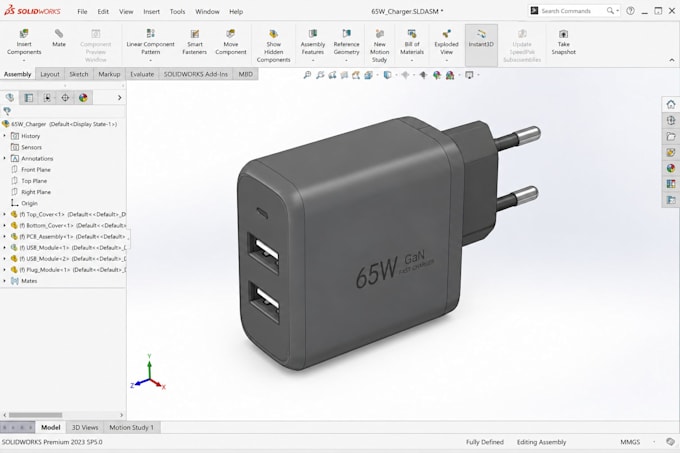Launch the Smart Fasteners tool
The image size is (680, 453).
(x=195, y=42)
